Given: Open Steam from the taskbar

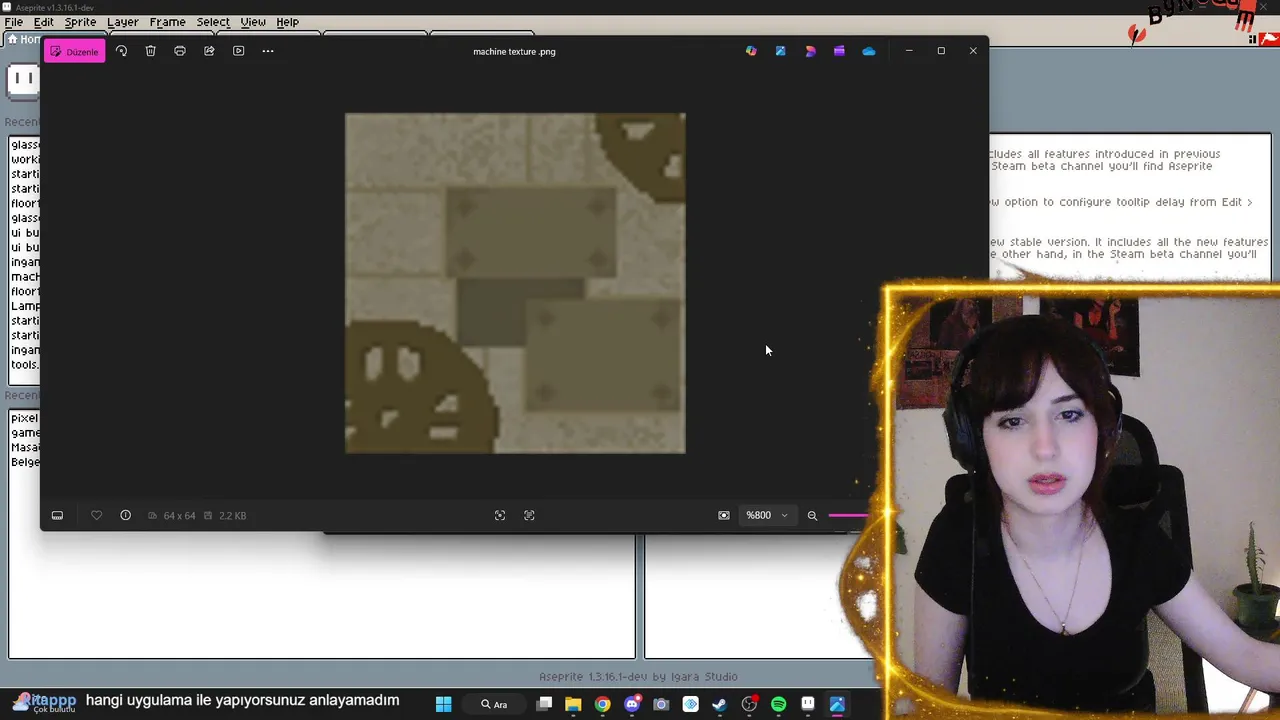Looking at the screenshot, I should coord(720,704).
